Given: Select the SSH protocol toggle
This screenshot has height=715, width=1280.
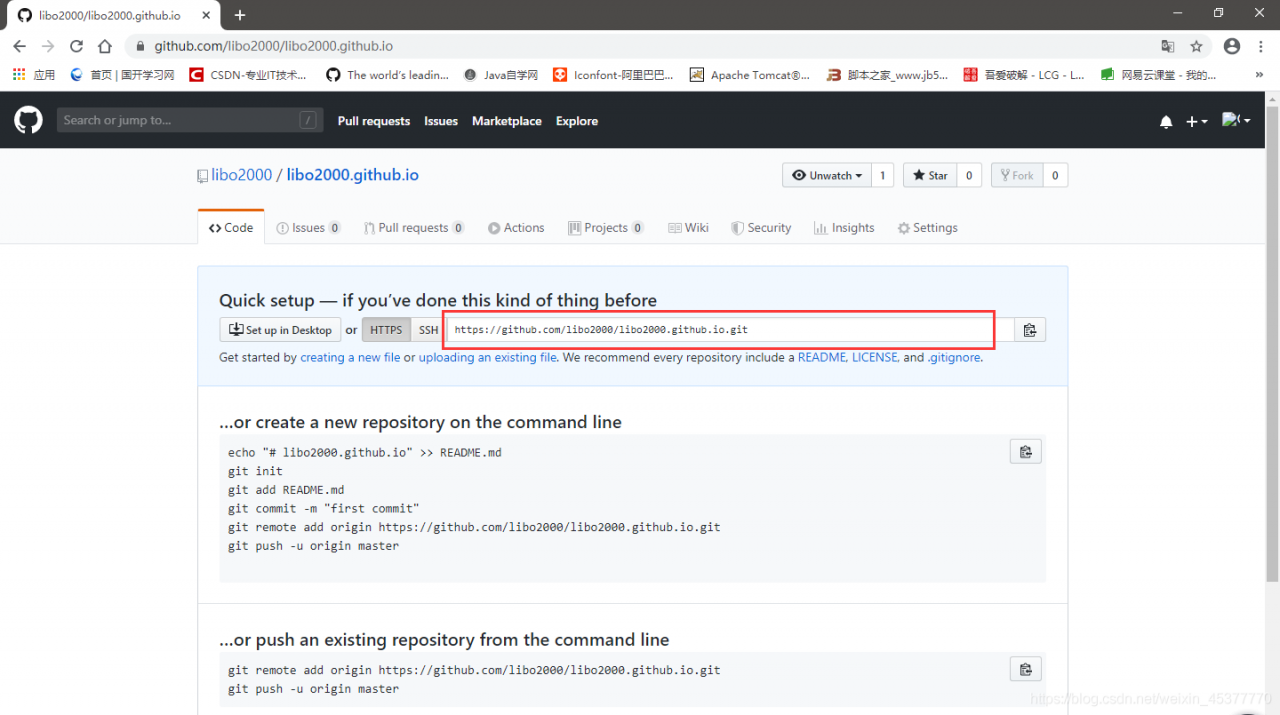Looking at the screenshot, I should [x=428, y=330].
